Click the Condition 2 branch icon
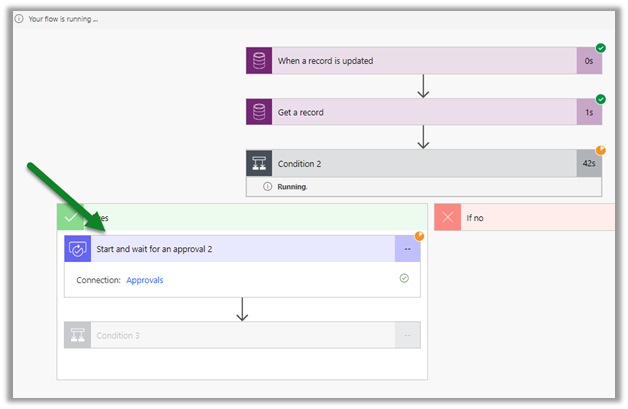The height and width of the screenshot is (409, 628). [x=259, y=164]
